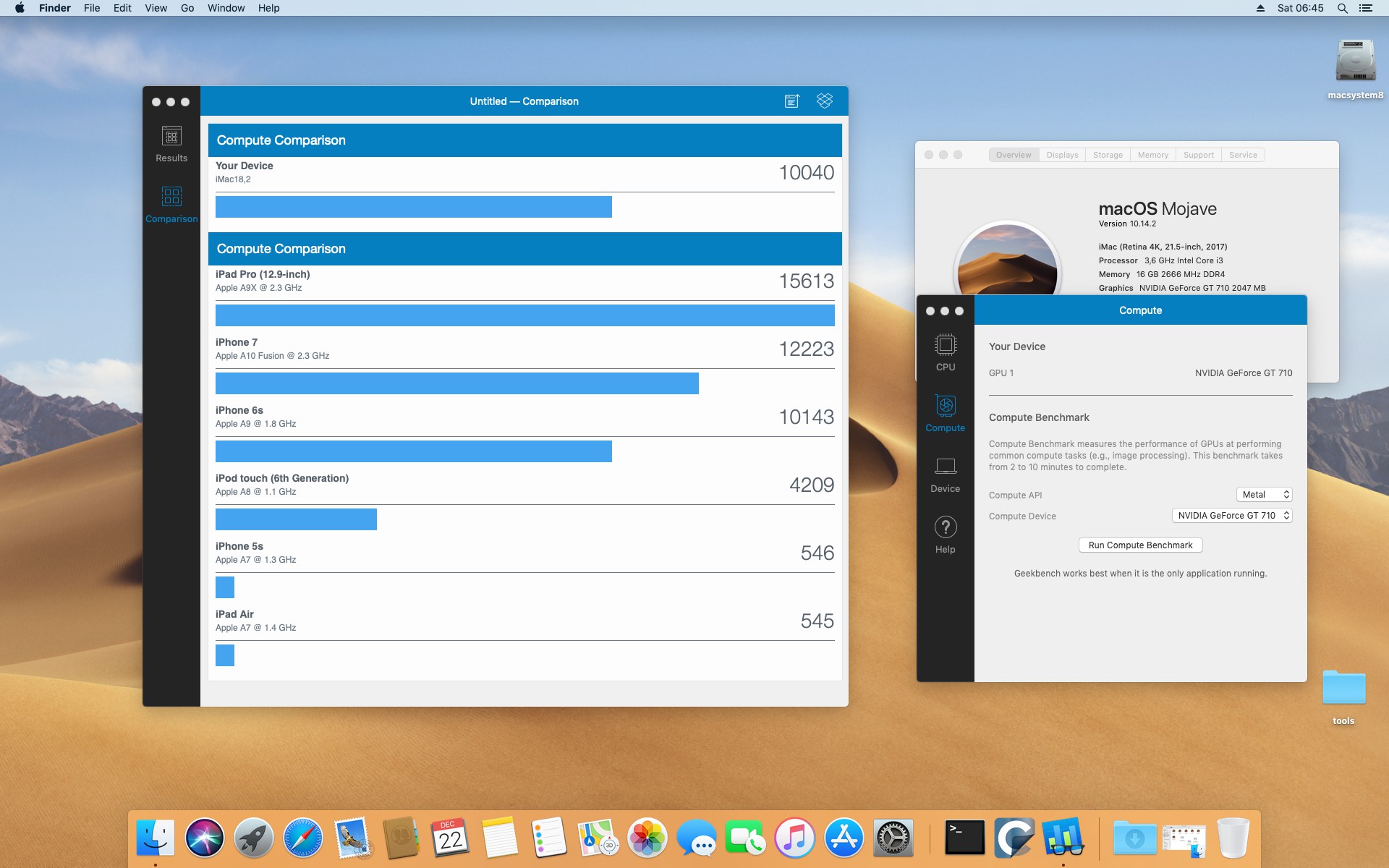Click Run Compute Benchmark button
Image resolution: width=1389 pixels, height=868 pixels.
coord(1140,545)
